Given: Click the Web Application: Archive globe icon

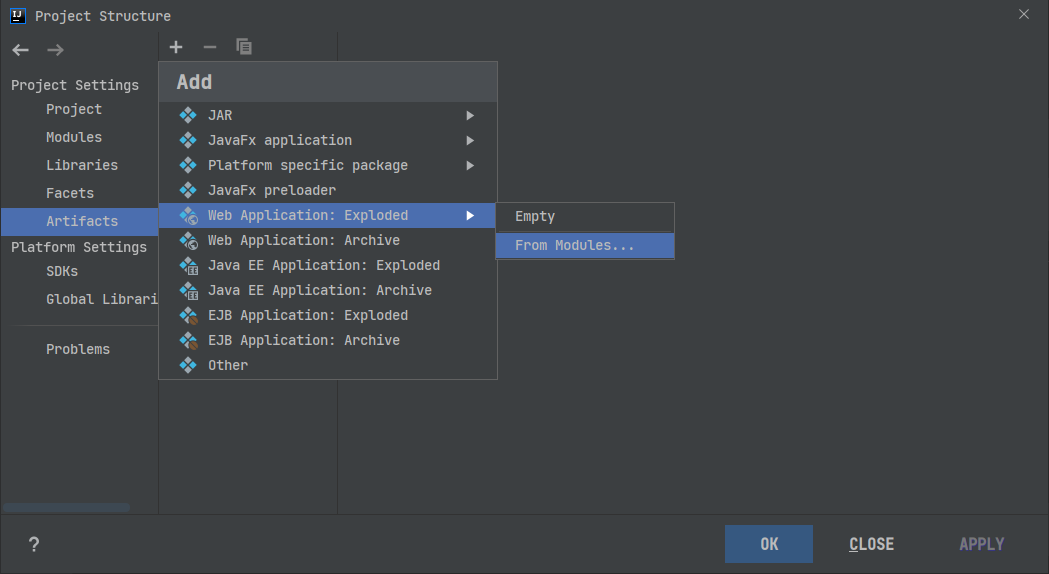Looking at the screenshot, I should pyautogui.click(x=189, y=240).
